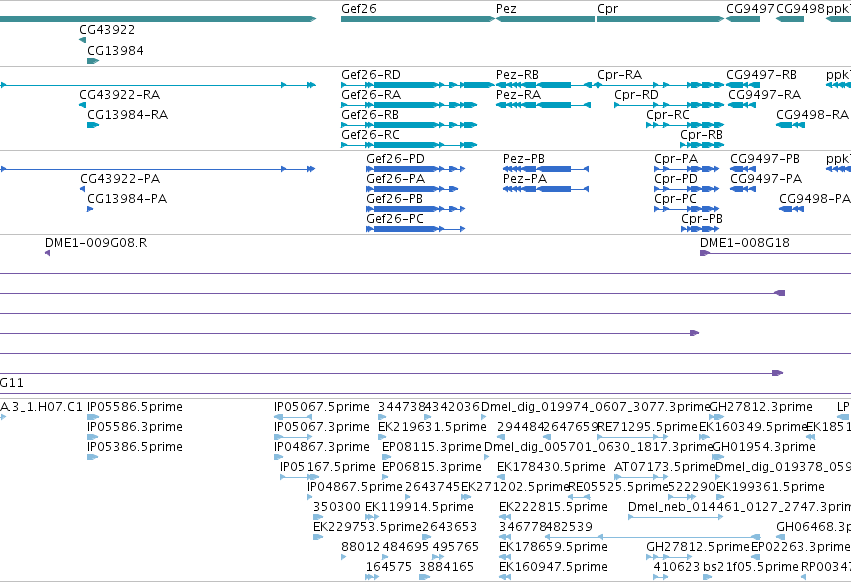The width and height of the screenshot is (851, 582).
Task: Select the Gef26-PD protein feature
Action: tap(416, 169)
